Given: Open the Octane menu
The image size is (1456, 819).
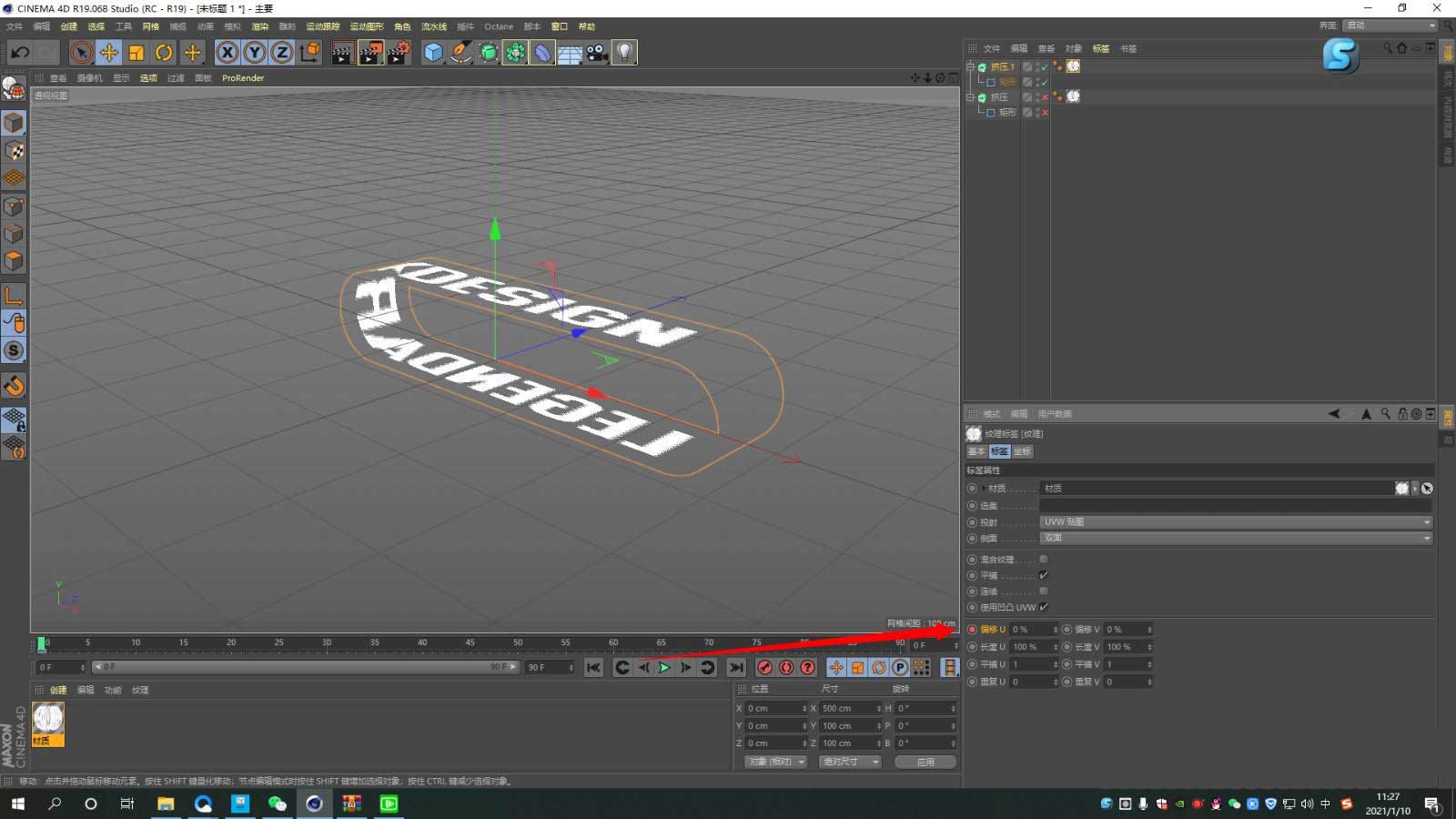Looking at the screenshot, I should click(x=499, y=26).
